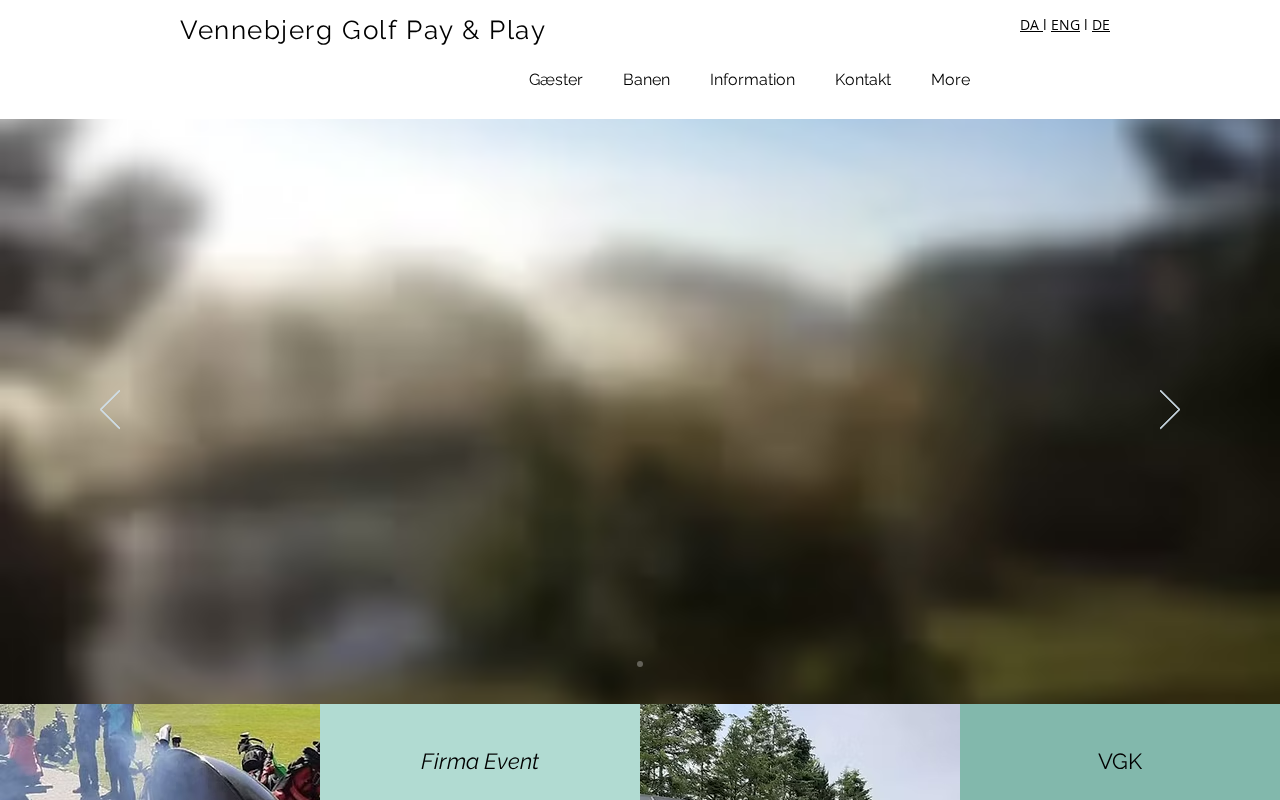Open the Information menu item
This screenshot has height=800, width=1280.
pyautogui.click(x=752, y=80)
